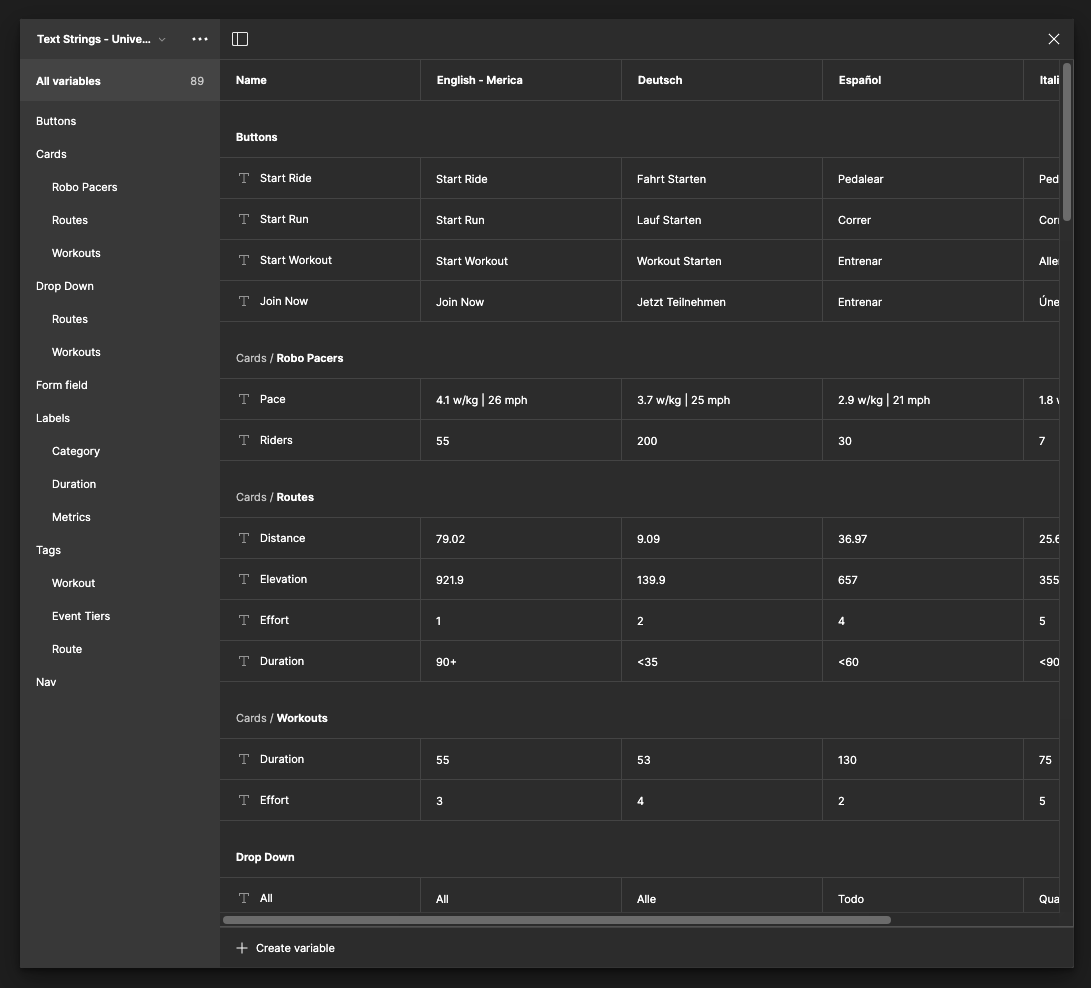
Task: Select the text icon next to Pace
Action: (x=244, y=399)
